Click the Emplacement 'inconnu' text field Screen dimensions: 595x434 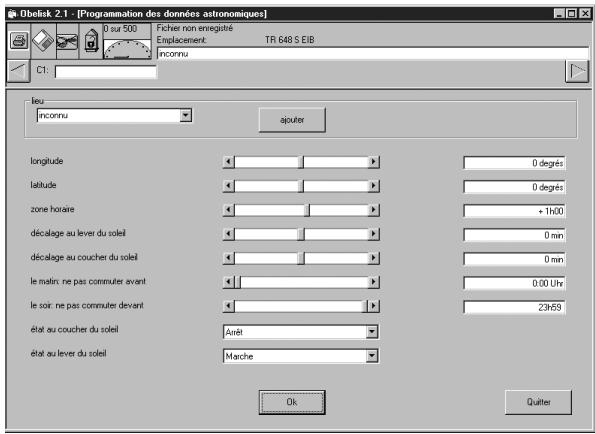click(373, 53)
